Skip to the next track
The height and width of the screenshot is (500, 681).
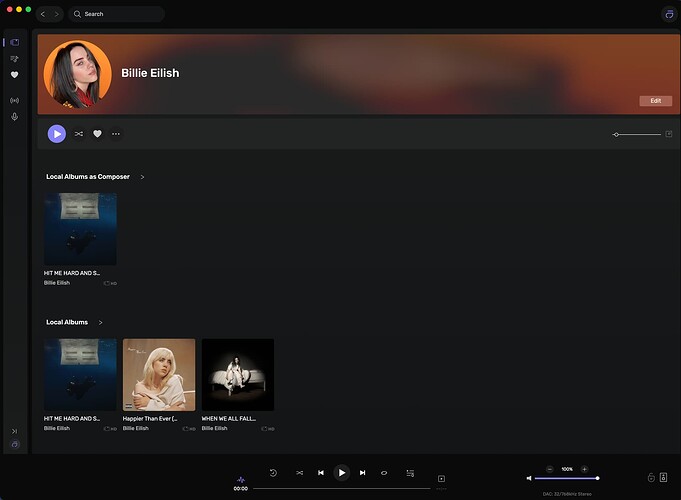362,473
